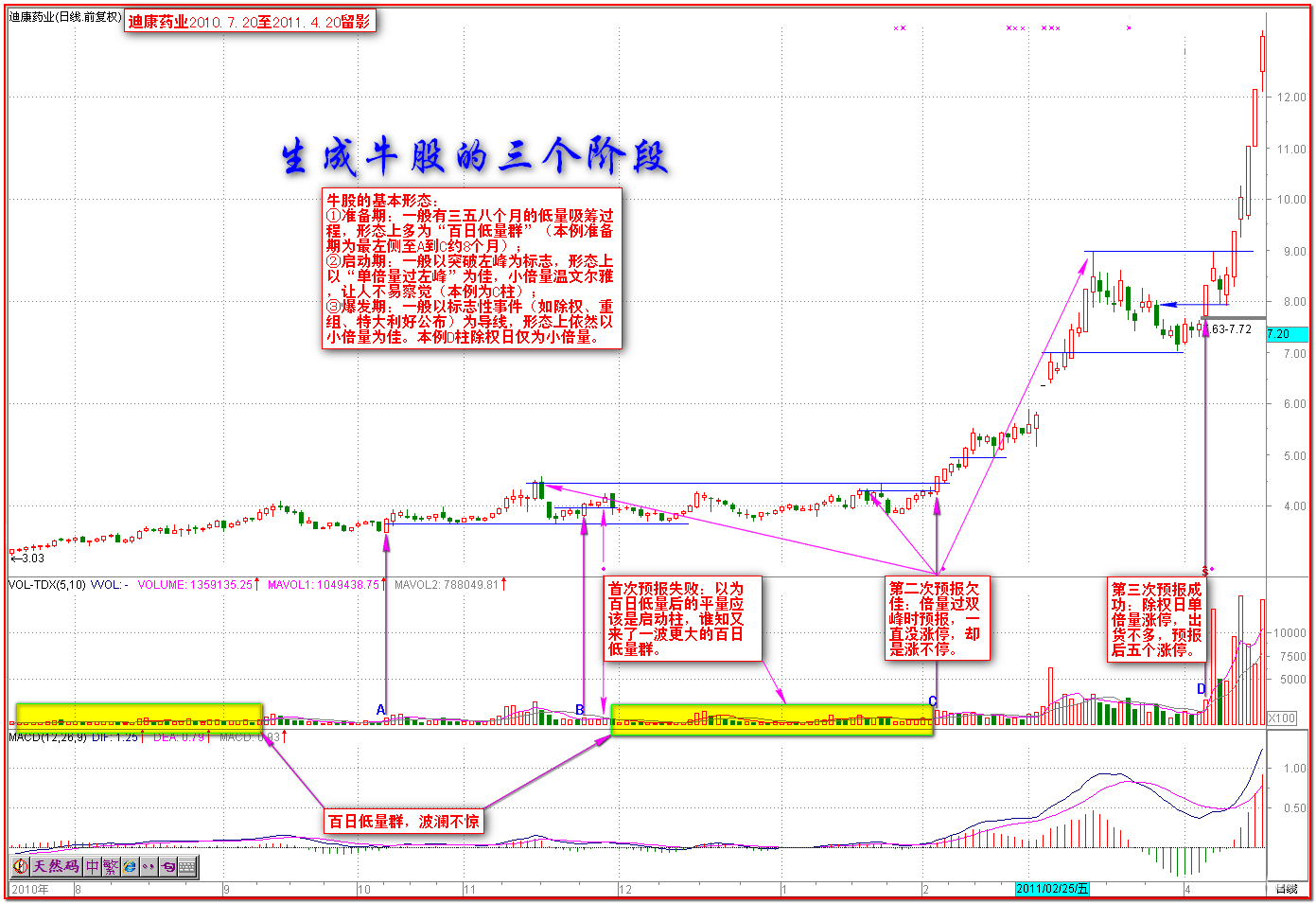
Task: Click the MAVOL1: 1049438.75 readout
Action: pos(324,585)
